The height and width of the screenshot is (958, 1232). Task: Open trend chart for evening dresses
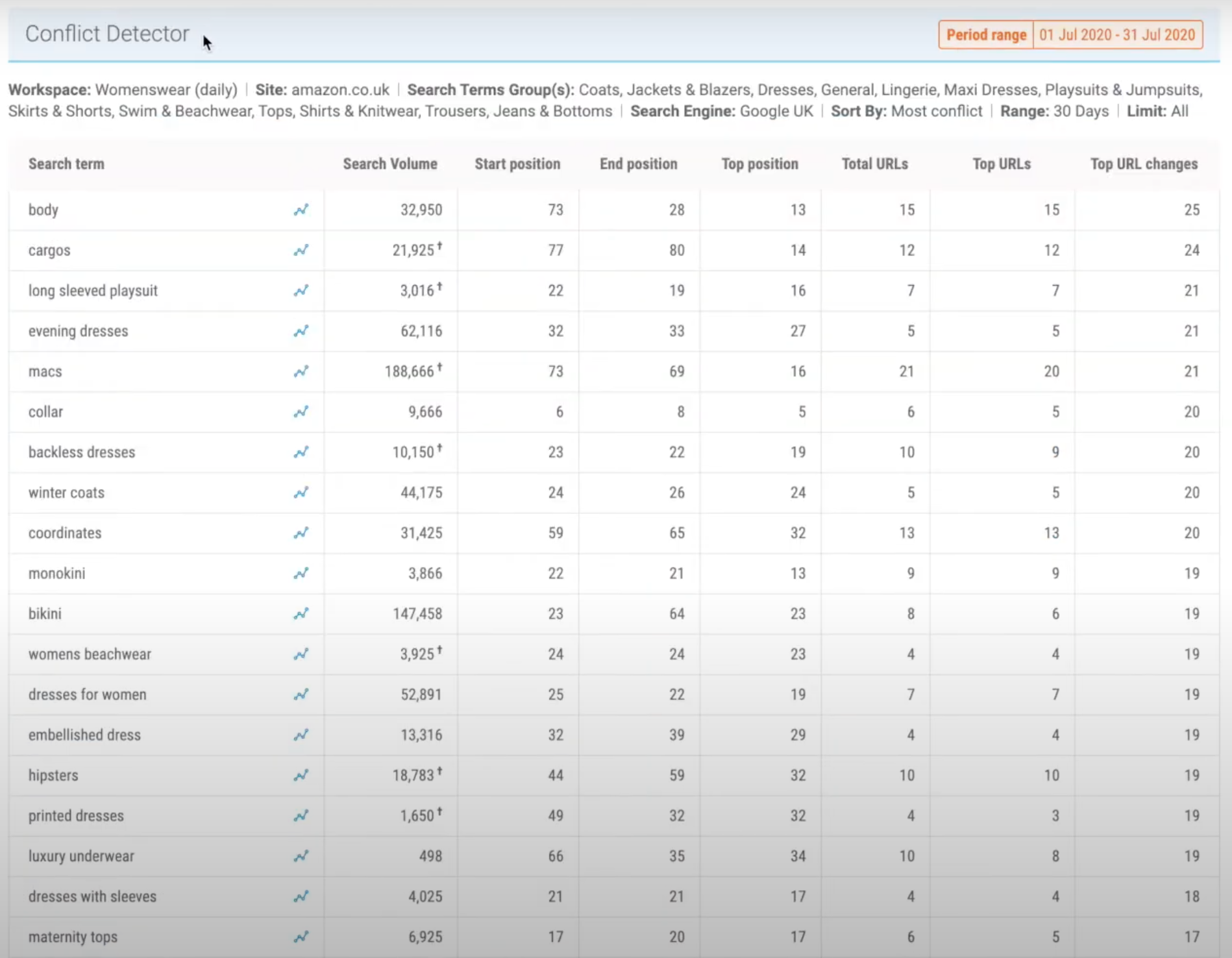click(301, 331)
